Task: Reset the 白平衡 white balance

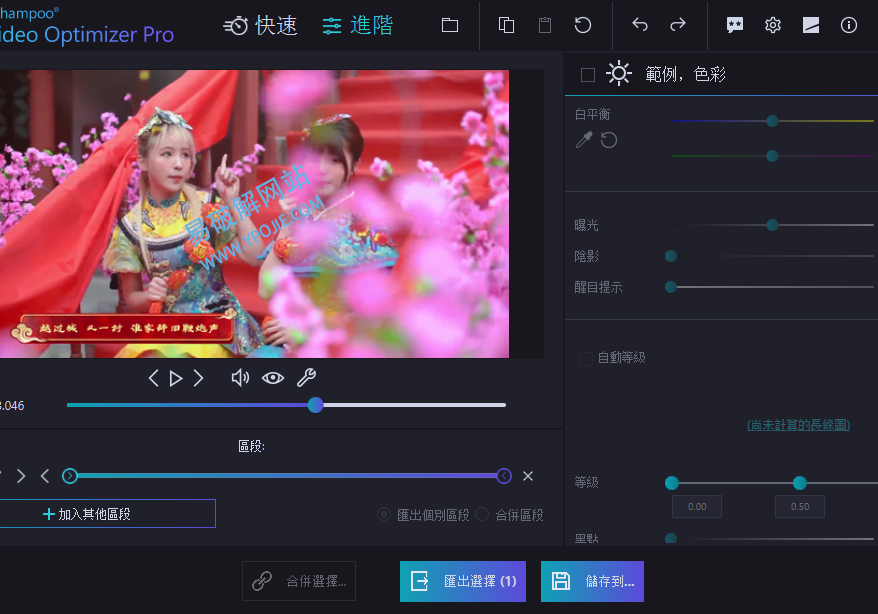Action: click(x=609, y=139)
